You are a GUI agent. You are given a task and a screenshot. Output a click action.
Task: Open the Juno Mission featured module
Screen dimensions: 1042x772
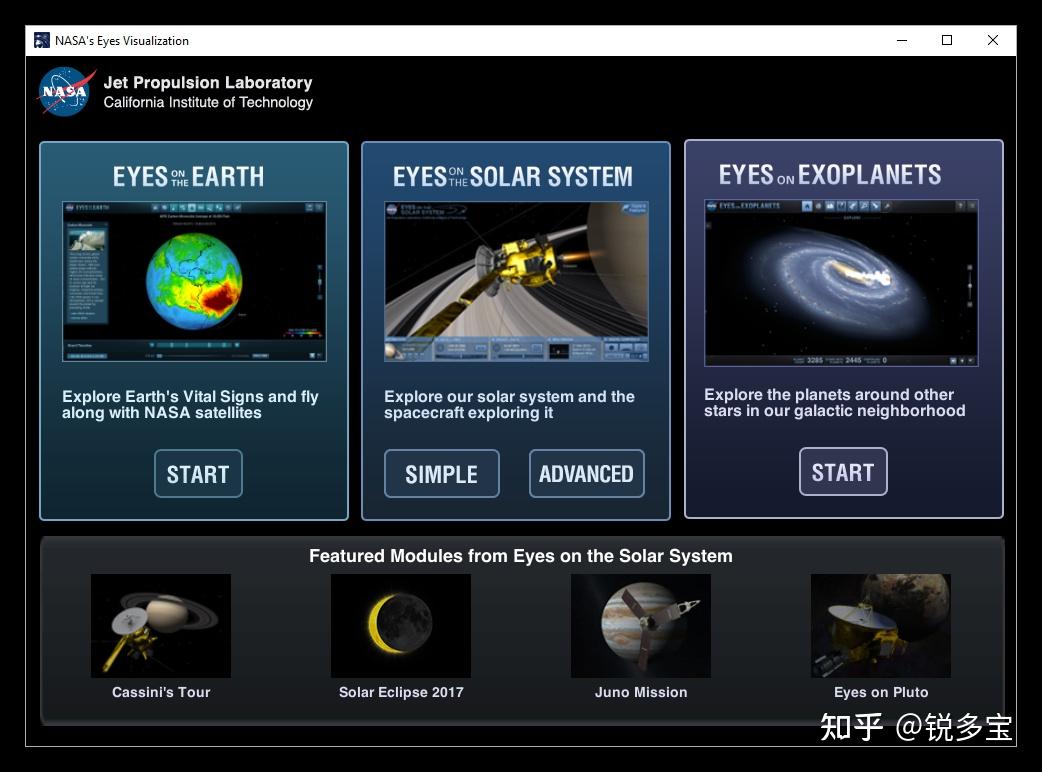[x=640, y=625]
